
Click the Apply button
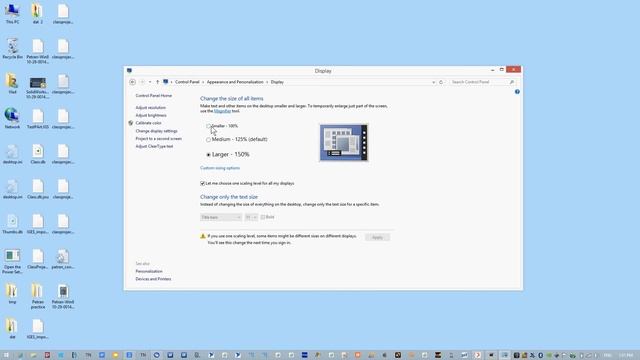click(377, 237)
